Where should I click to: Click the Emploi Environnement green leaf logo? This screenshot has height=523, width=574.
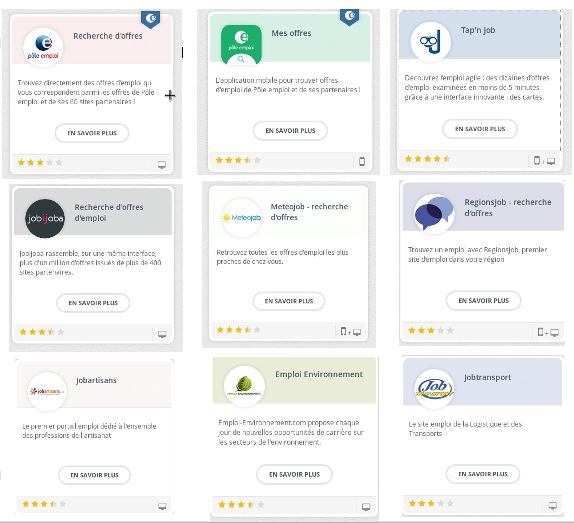[x=244, y=386]
